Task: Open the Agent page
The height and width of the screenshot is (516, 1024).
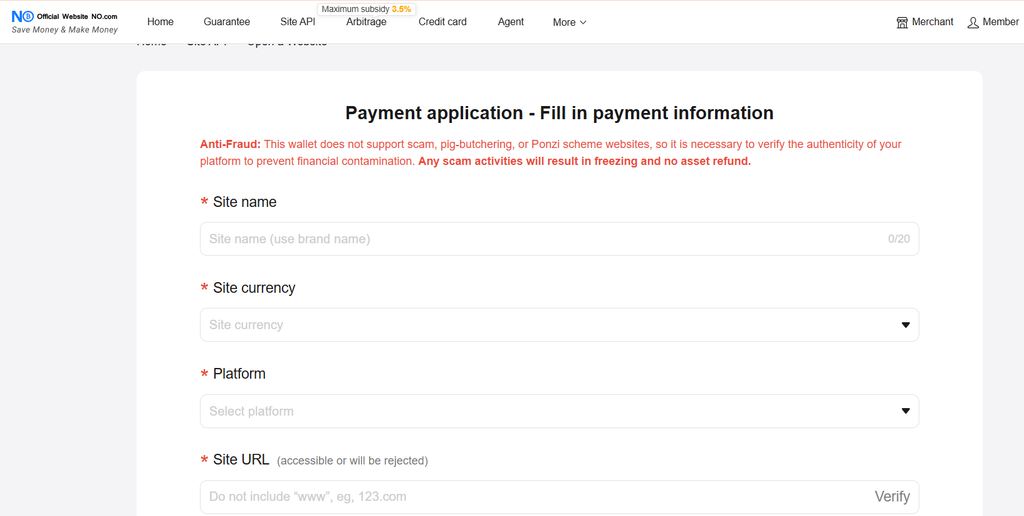Action: [x=511, y=22]
